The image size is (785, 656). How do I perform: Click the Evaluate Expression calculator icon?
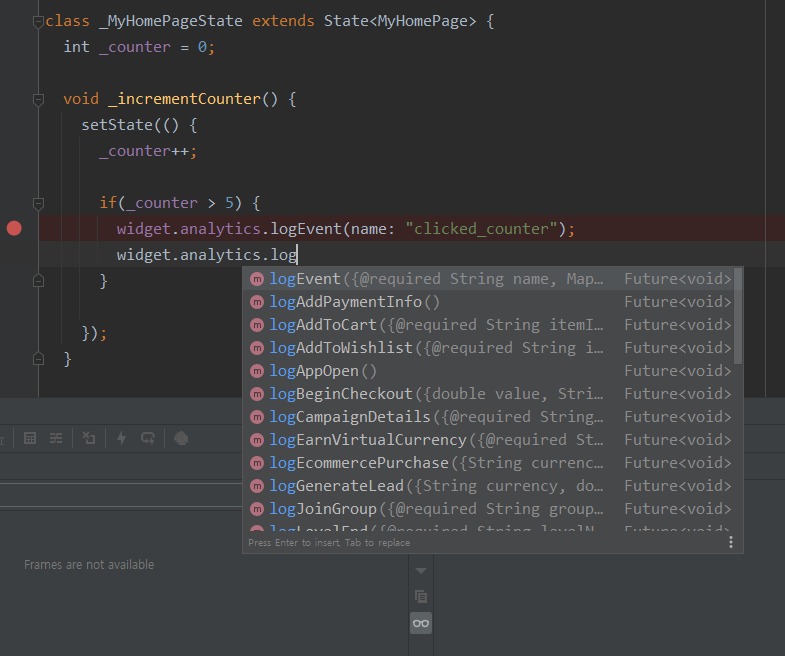tap(30, 438)
